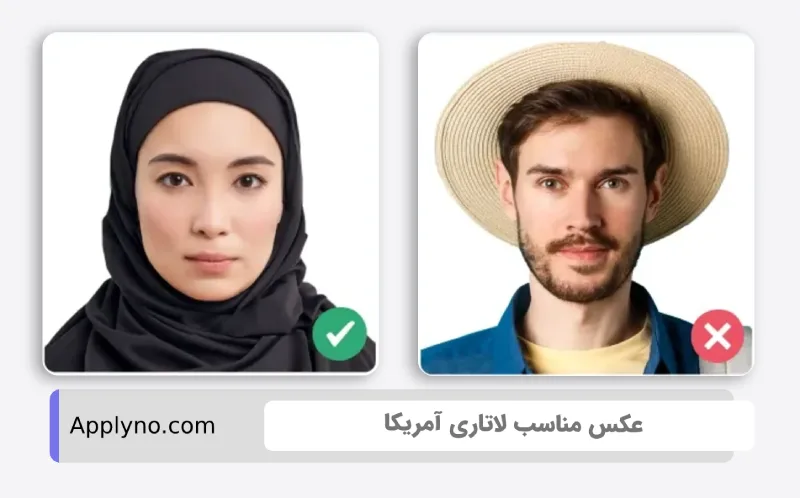Click the green checkmark badge
This screenshot has height=498, width=800.
point(339,334)
